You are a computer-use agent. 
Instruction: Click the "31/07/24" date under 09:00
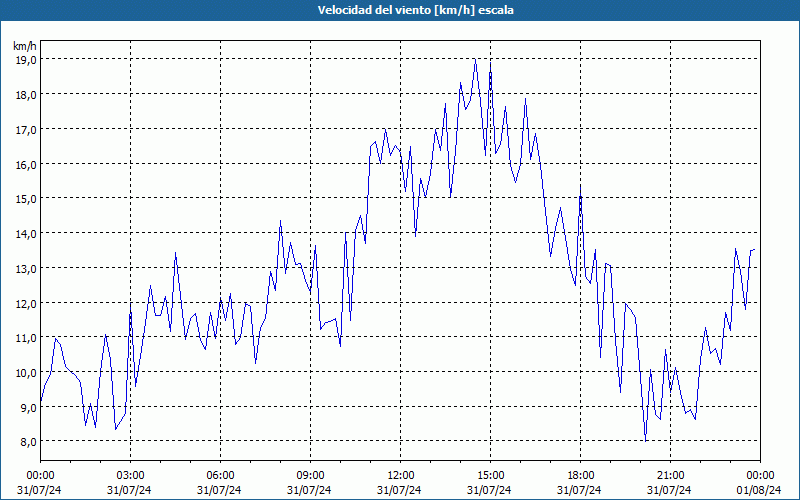click(309, 490)
